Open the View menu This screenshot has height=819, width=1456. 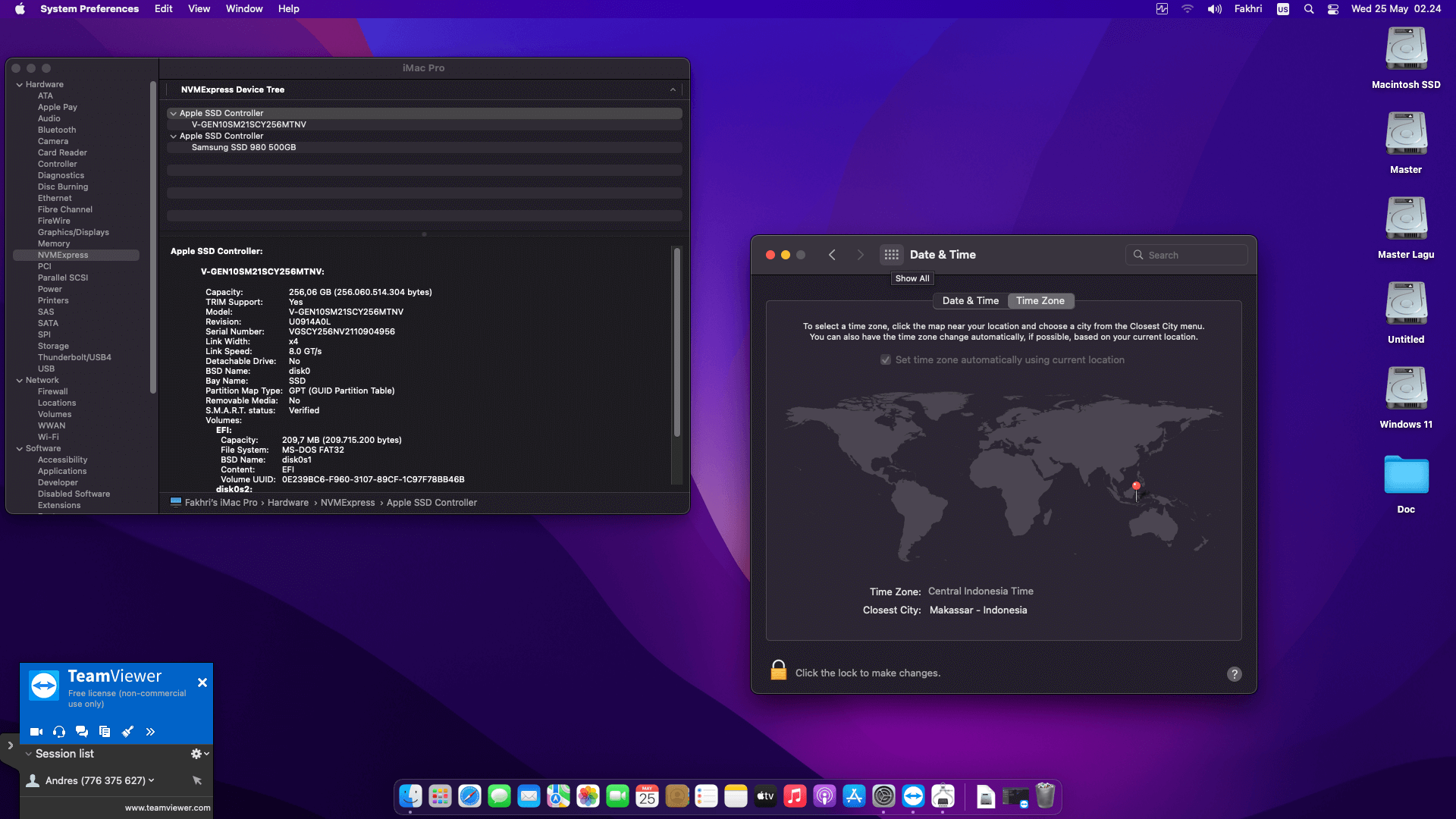199,9
